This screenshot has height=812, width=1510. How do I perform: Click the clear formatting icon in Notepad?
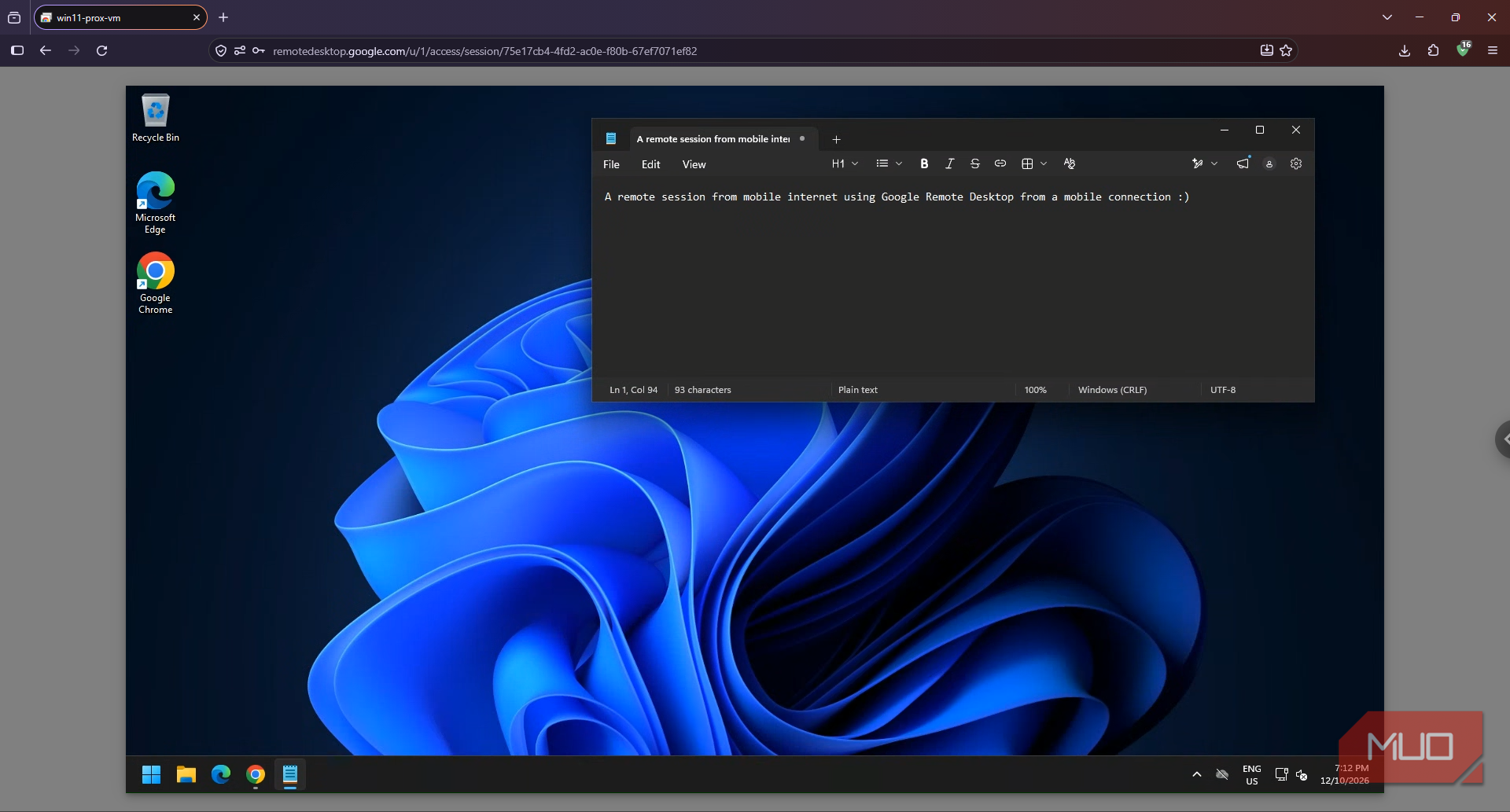[x=1069, y=164]
